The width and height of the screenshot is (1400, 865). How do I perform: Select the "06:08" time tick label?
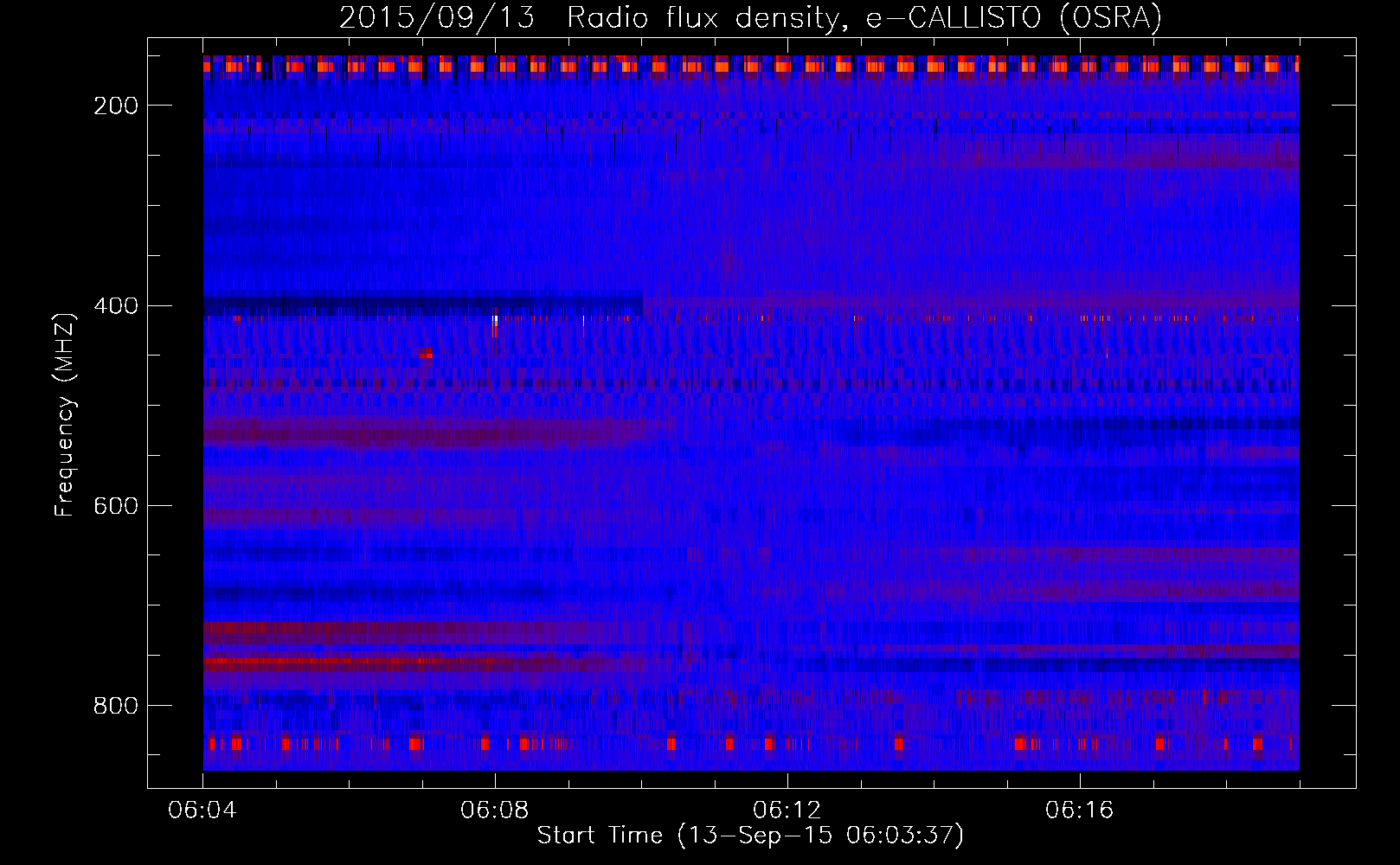pos(495,811)
